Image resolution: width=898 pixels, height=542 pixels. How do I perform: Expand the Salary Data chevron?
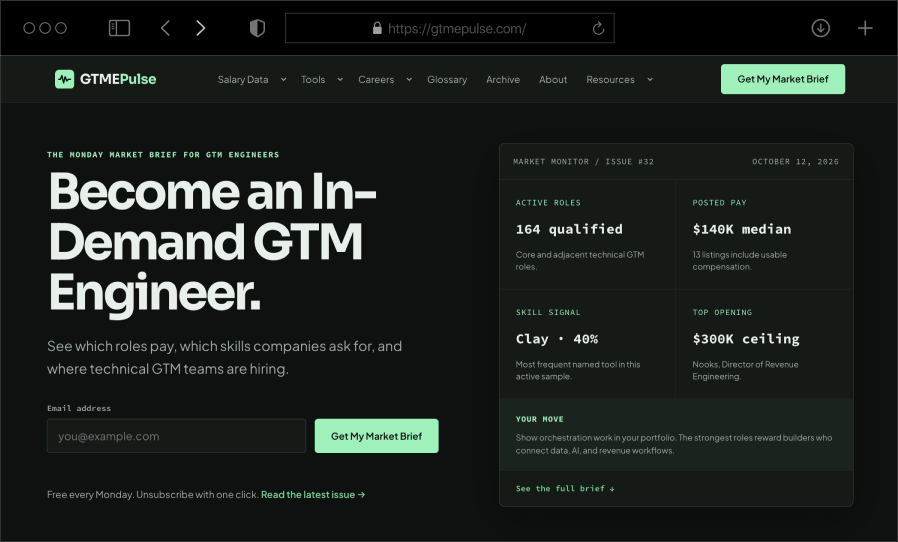pyautogui.click(x=283, y=80)
